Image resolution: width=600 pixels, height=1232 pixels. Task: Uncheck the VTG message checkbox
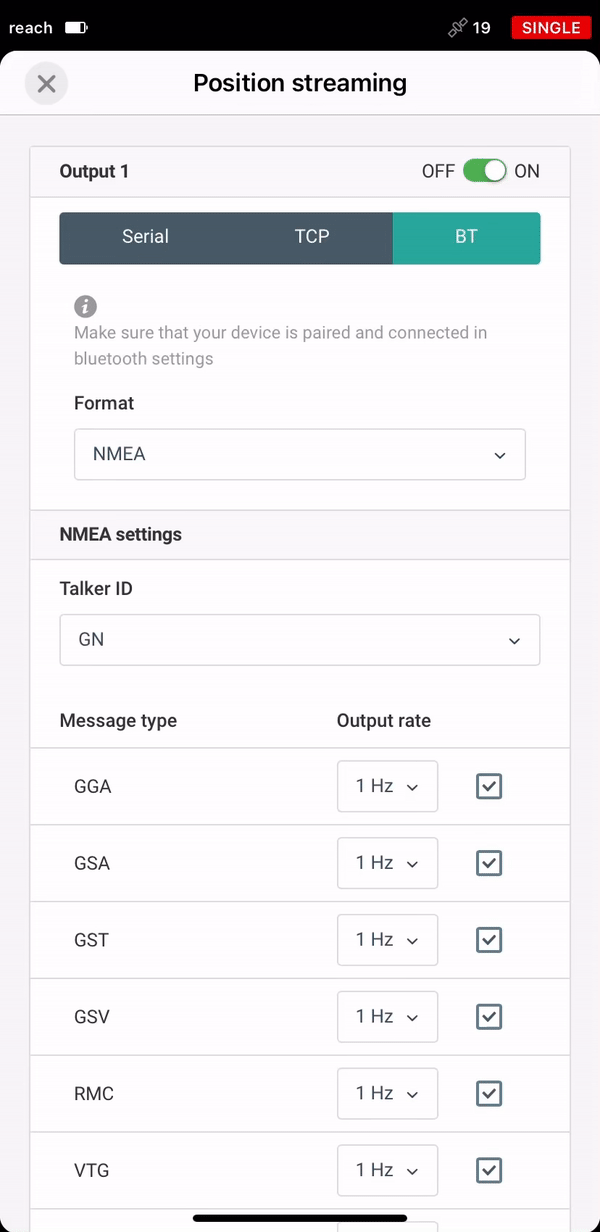click(489, 1170)
